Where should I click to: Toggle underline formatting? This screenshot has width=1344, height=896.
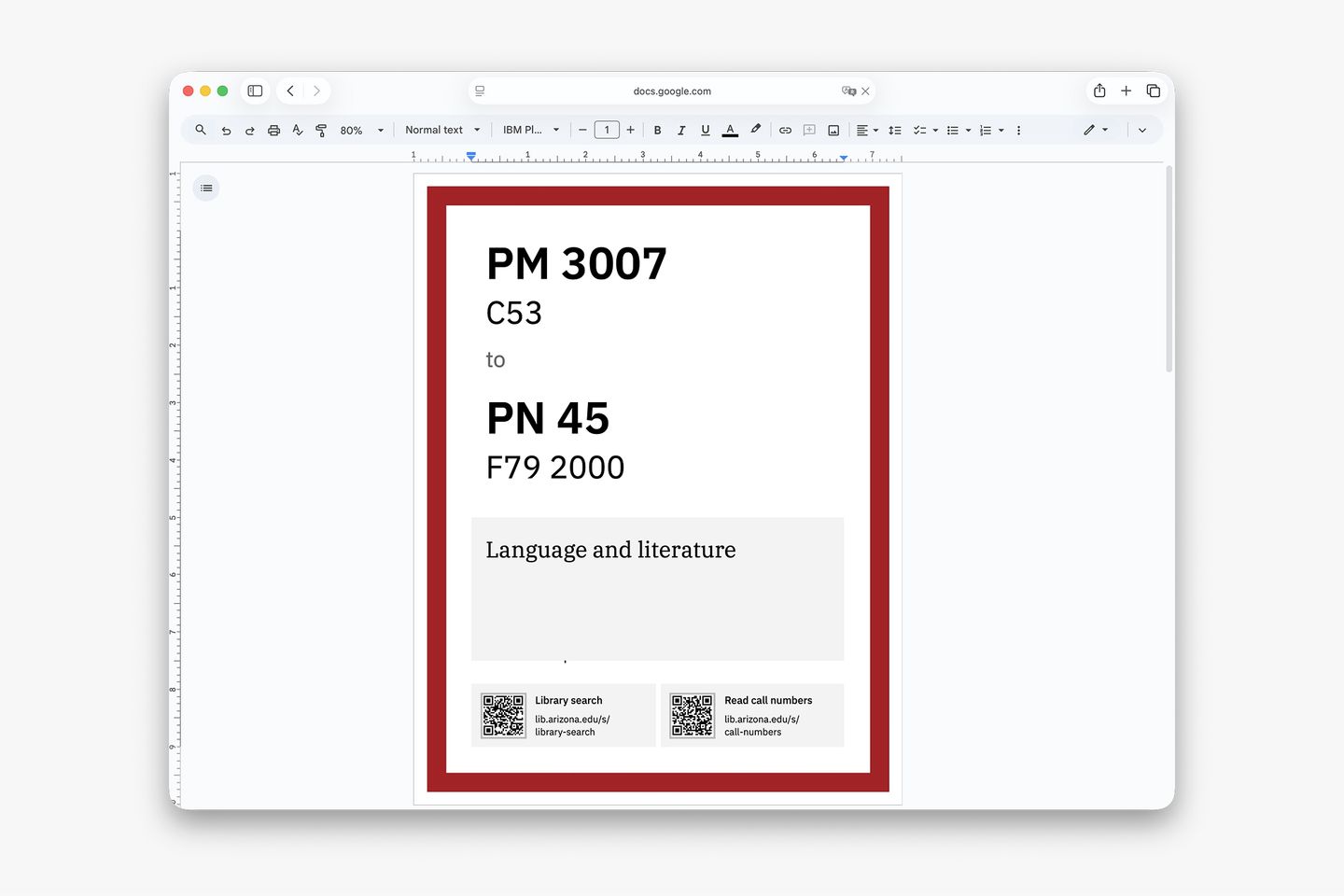tap(705, 131)
